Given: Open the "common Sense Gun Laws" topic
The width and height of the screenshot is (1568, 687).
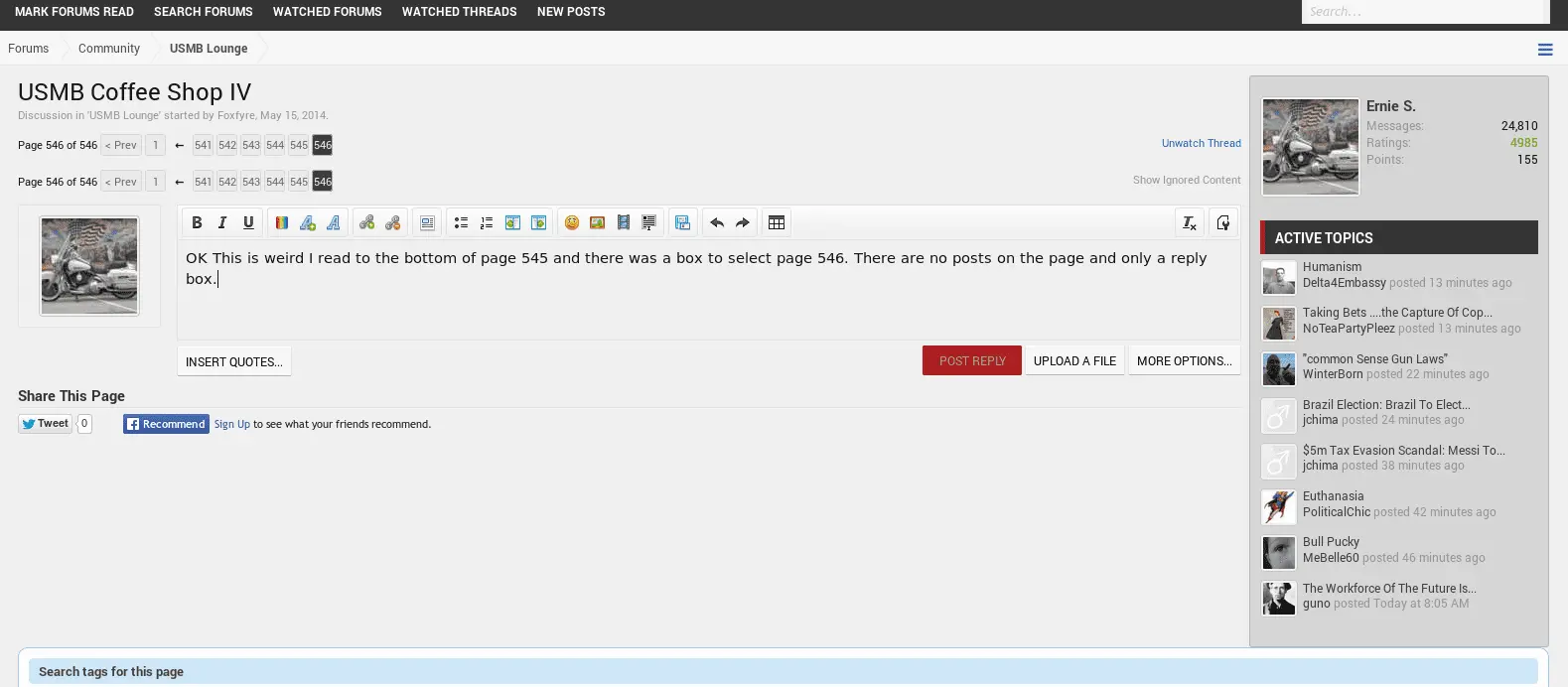Looking at the screenshot, I should pyautogui.click(x=1375, y=359).
